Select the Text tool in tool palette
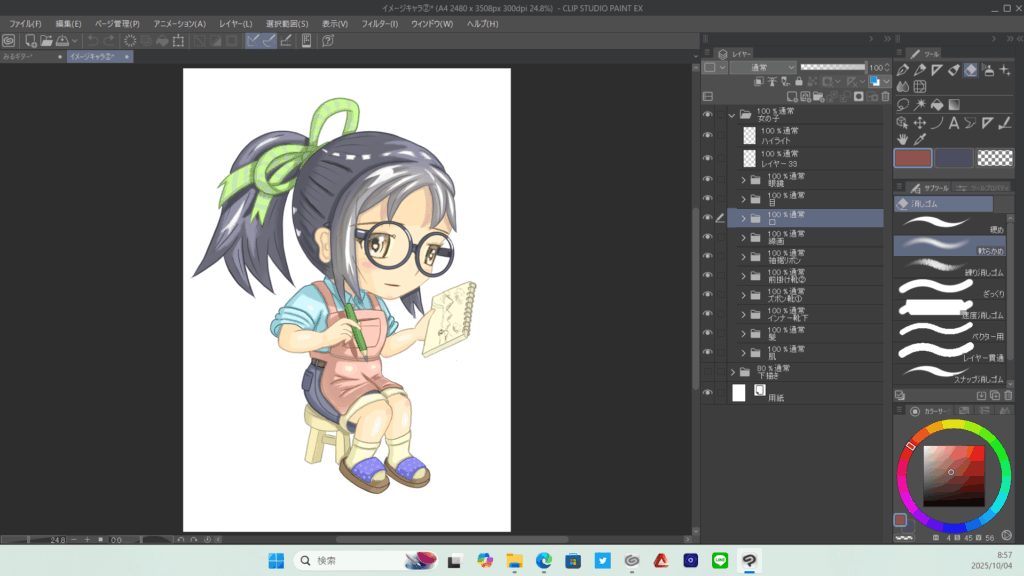 954,123
